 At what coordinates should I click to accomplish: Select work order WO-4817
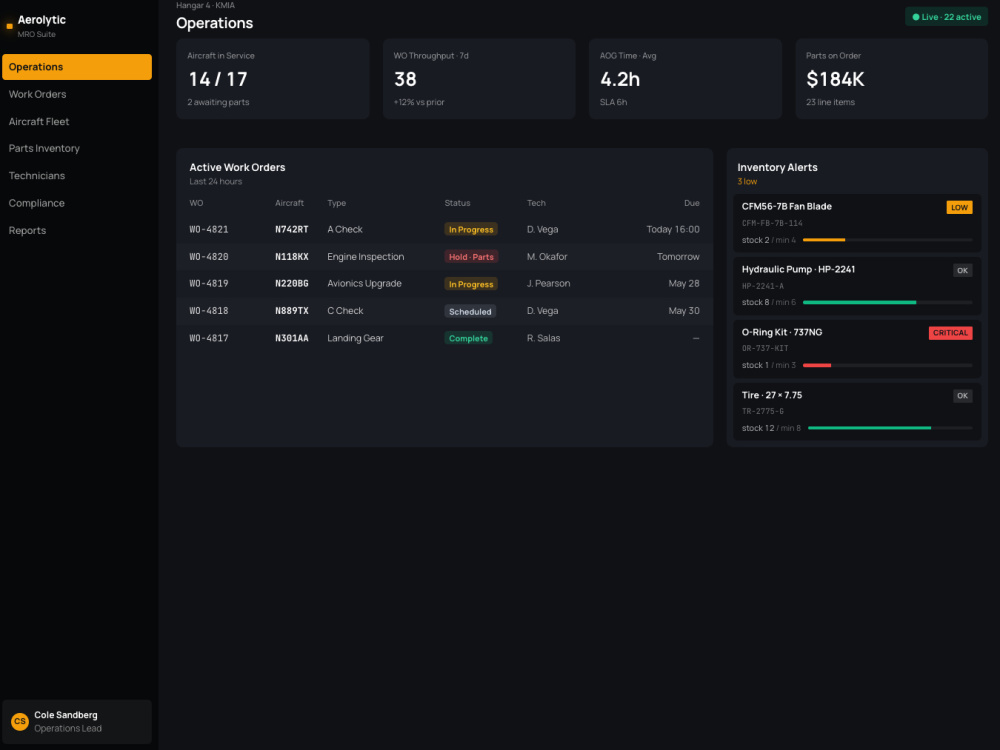[209, 338]
